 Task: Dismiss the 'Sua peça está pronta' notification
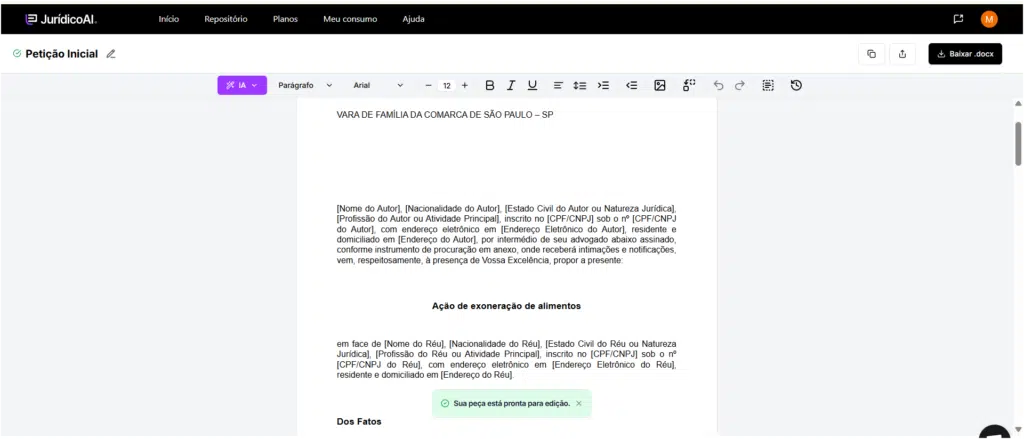point(579,404)
